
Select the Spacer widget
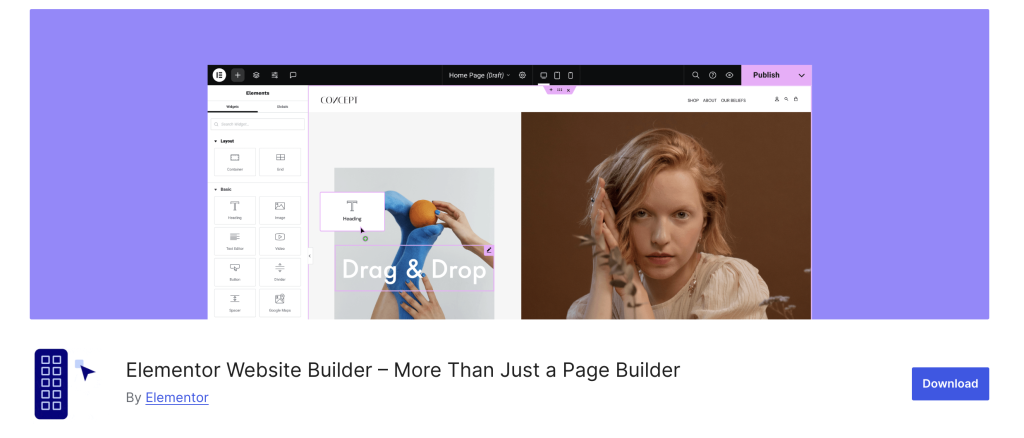[235, 303]
